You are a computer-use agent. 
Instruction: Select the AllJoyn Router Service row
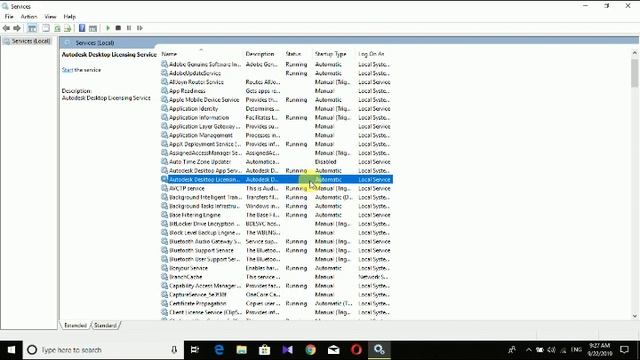pyautogui.click(x=276, y=82)
